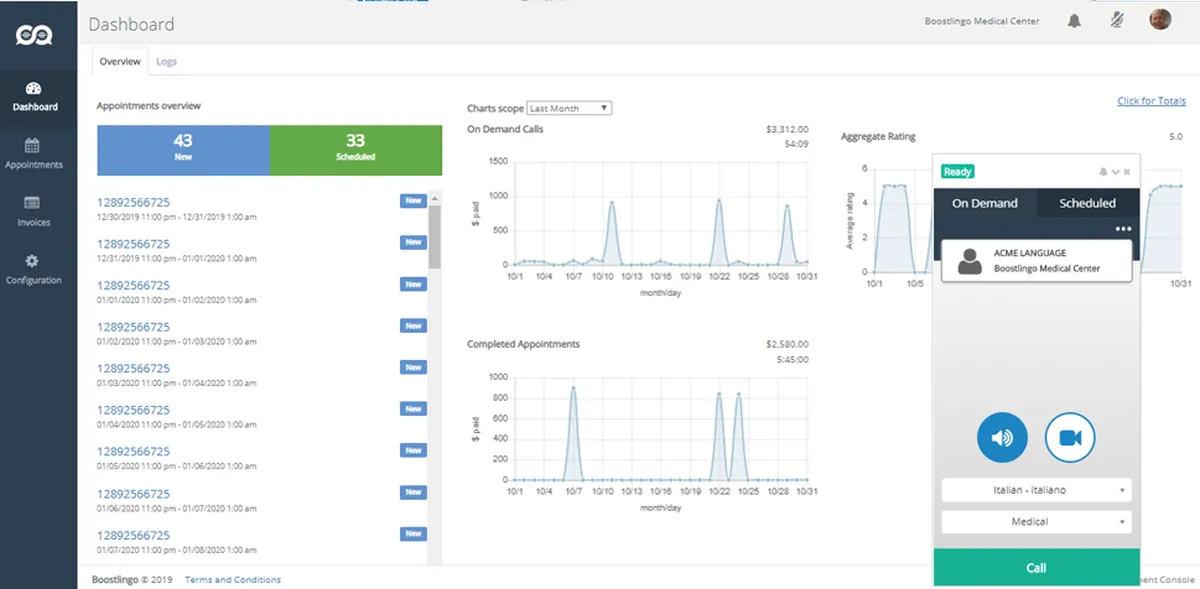The height and width of the screenshot is (589, 1200).
Task: Toggle the muted microphone icon in the header
Action: click(1117, 21)
